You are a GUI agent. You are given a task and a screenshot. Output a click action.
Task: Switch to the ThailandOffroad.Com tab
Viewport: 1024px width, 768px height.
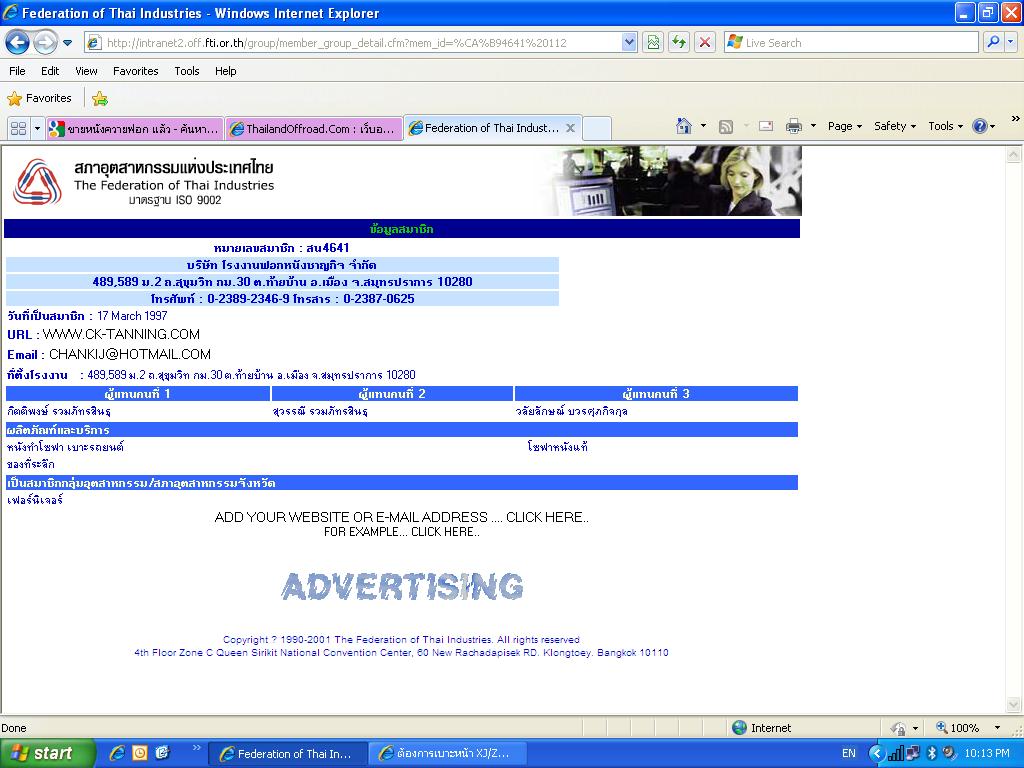(313, 128)
